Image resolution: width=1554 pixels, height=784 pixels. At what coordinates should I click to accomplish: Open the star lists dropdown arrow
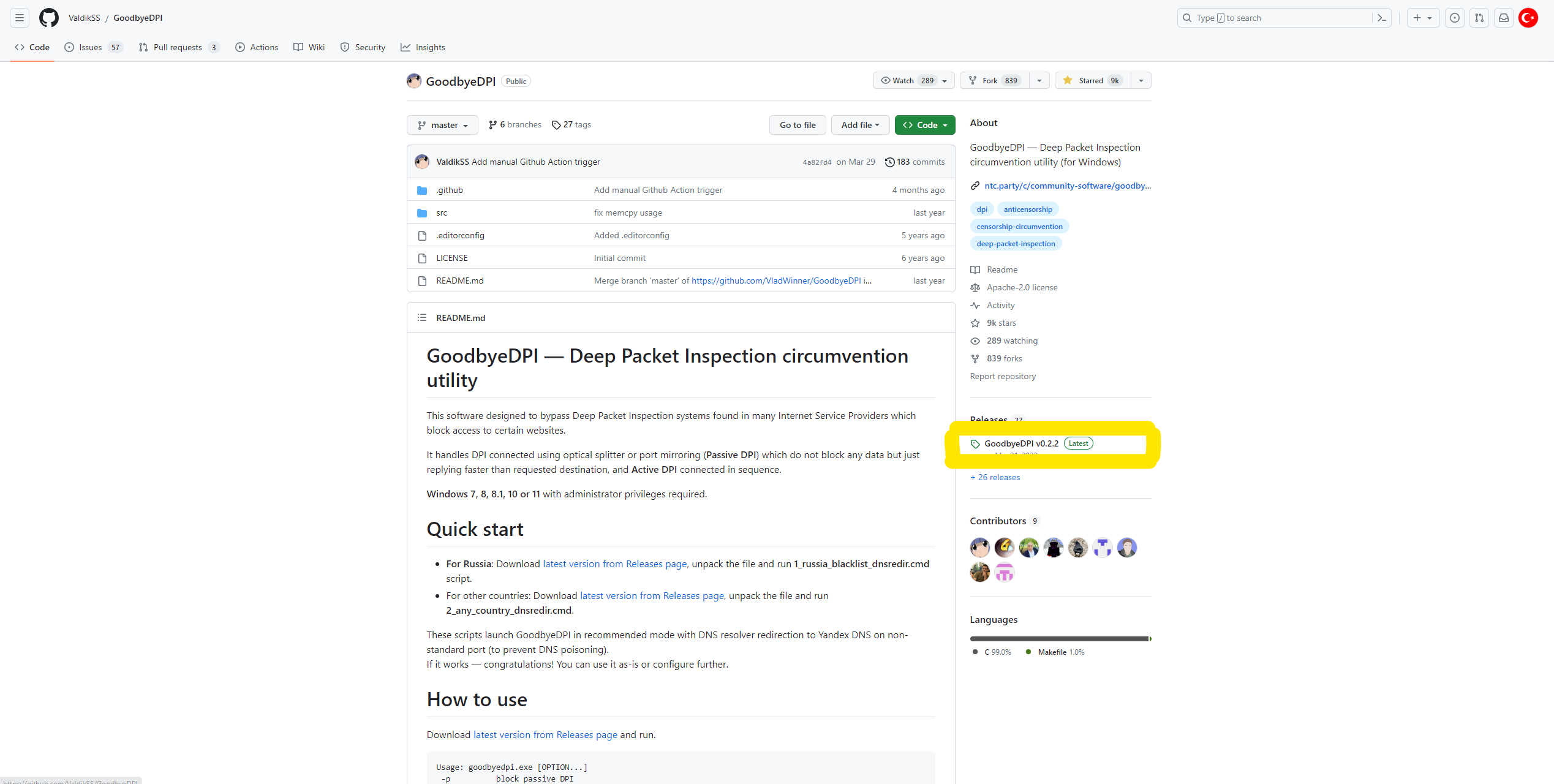[1141, 80]
